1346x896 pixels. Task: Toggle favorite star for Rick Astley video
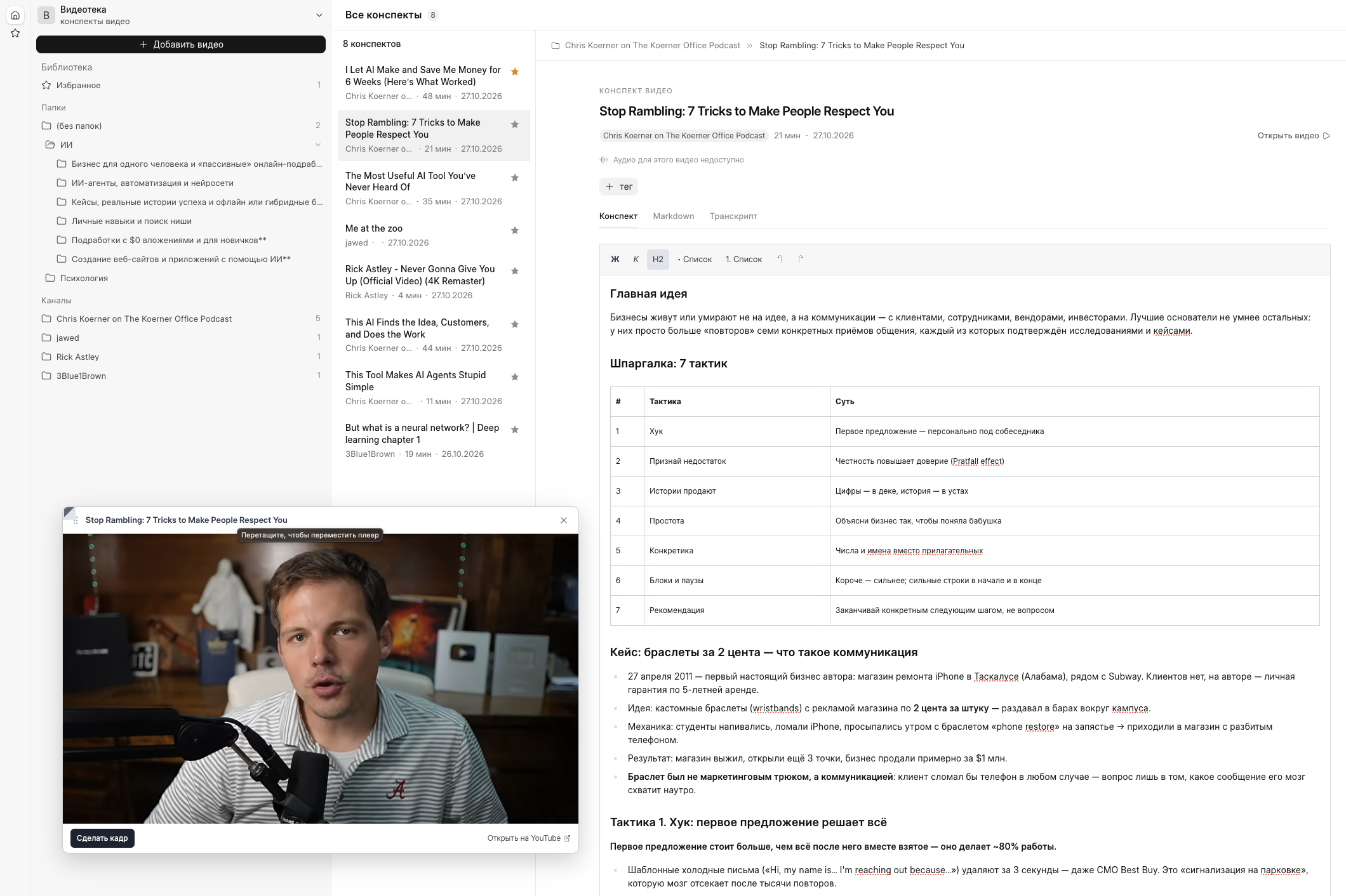coord(515,271)
